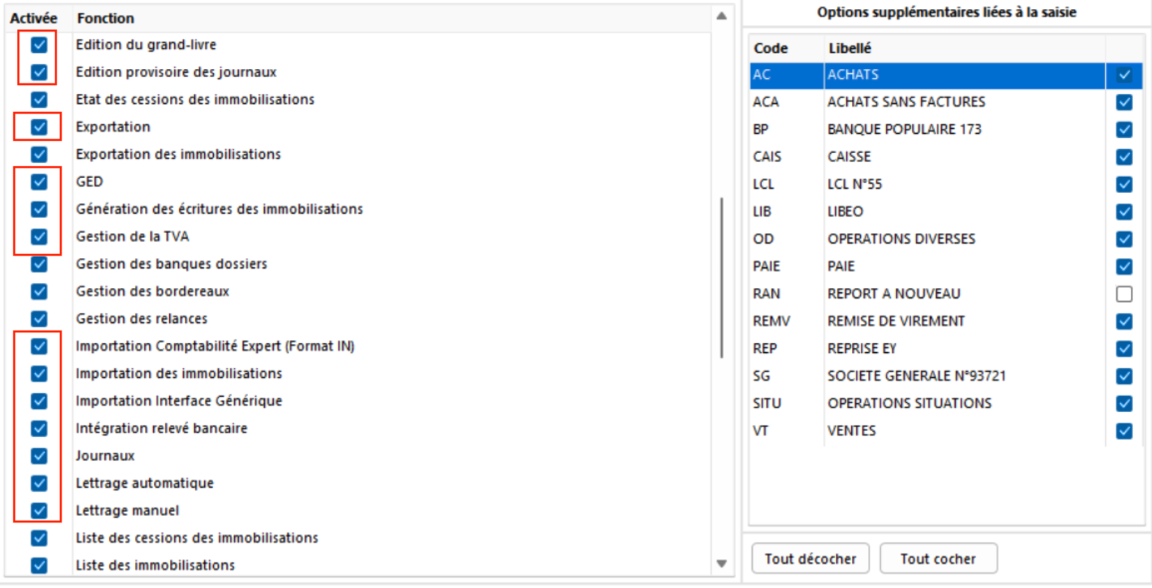Uncheck the PAIE journal option
The width and height of the screenshot is (1152, 588).
click(x=1124, y=267)
